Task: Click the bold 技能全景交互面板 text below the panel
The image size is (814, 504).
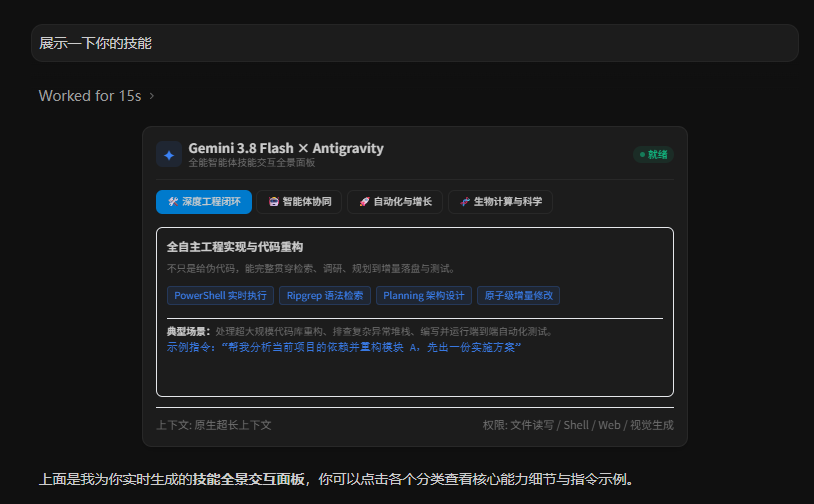Action: (248, 479)
